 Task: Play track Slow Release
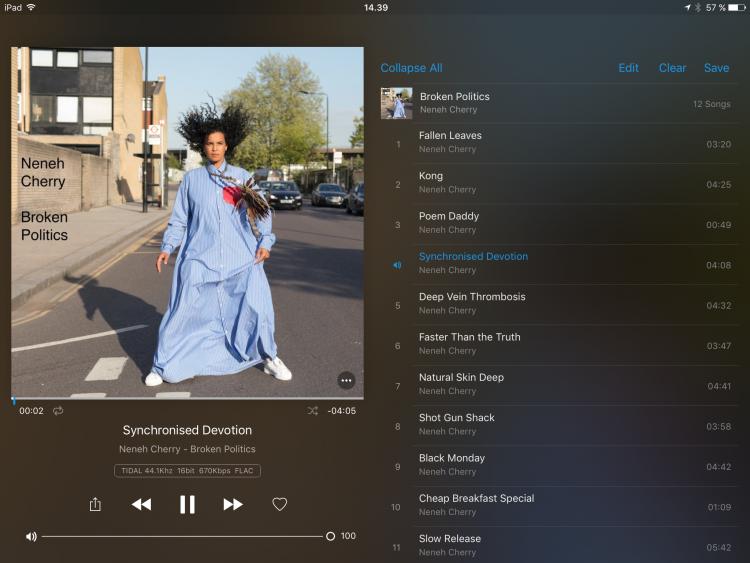(559, 545)
